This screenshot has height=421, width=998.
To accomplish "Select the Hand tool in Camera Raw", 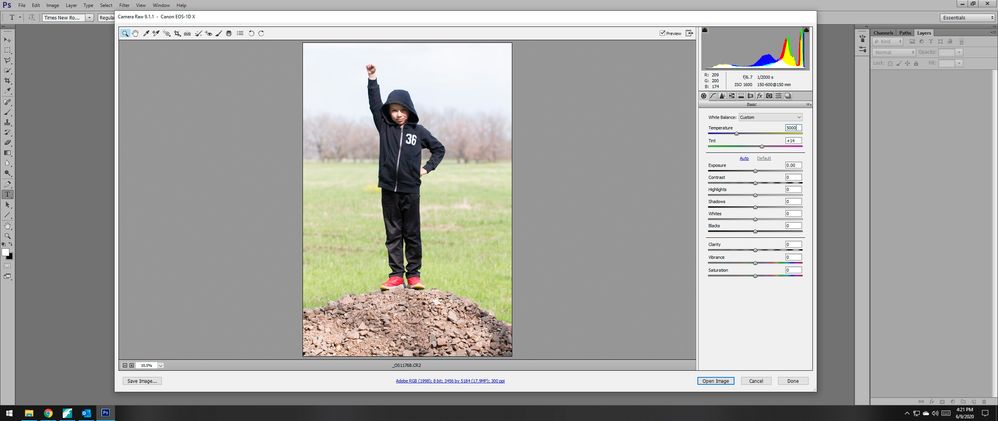I will click(135, 33).
